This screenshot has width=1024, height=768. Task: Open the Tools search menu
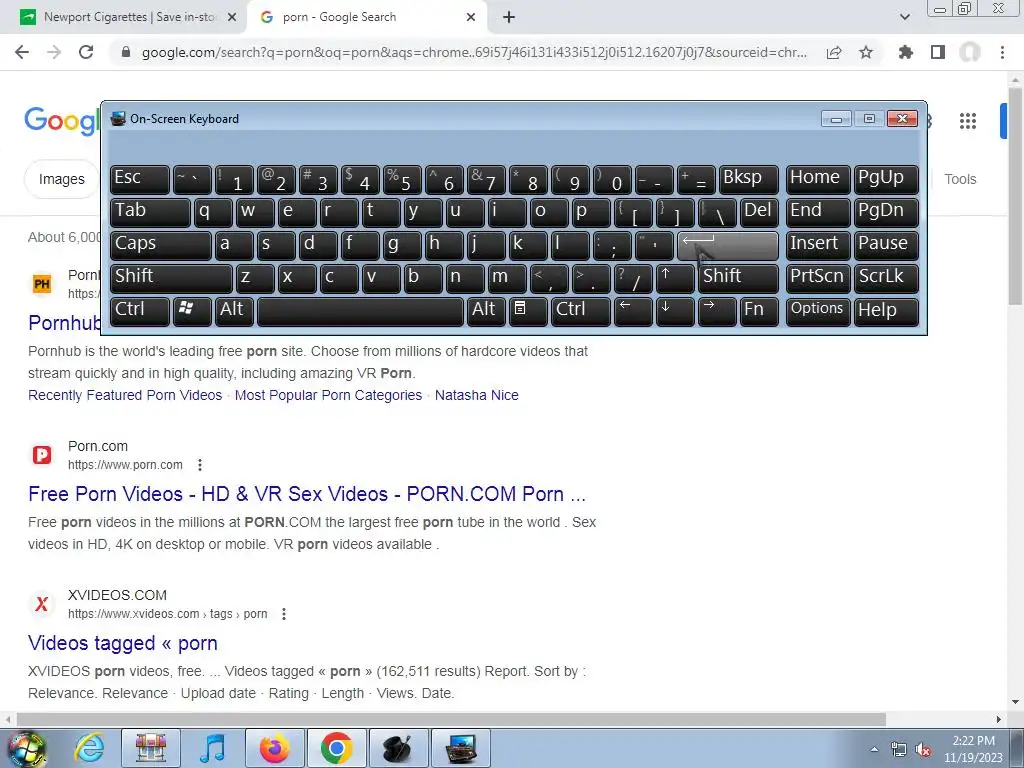(x=960, y=179)
